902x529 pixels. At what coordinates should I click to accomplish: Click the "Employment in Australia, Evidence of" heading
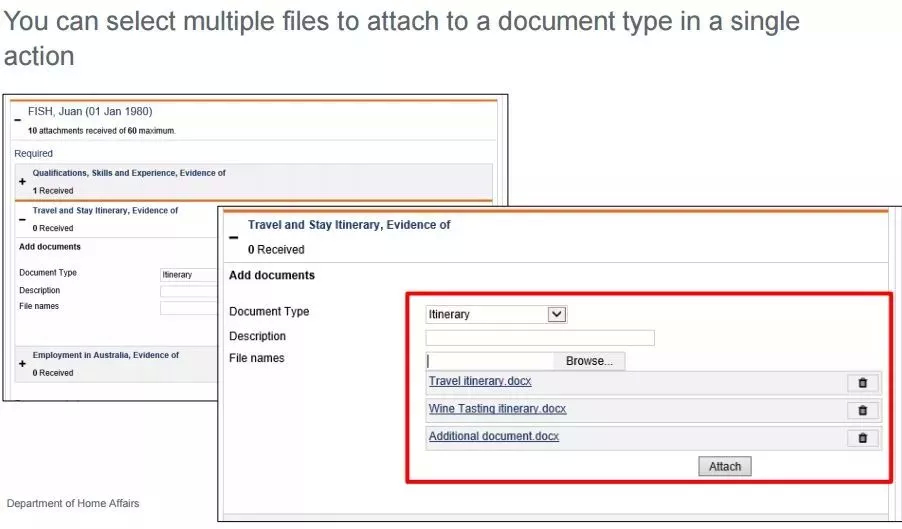pyautogui.click(x=106, y=355)
